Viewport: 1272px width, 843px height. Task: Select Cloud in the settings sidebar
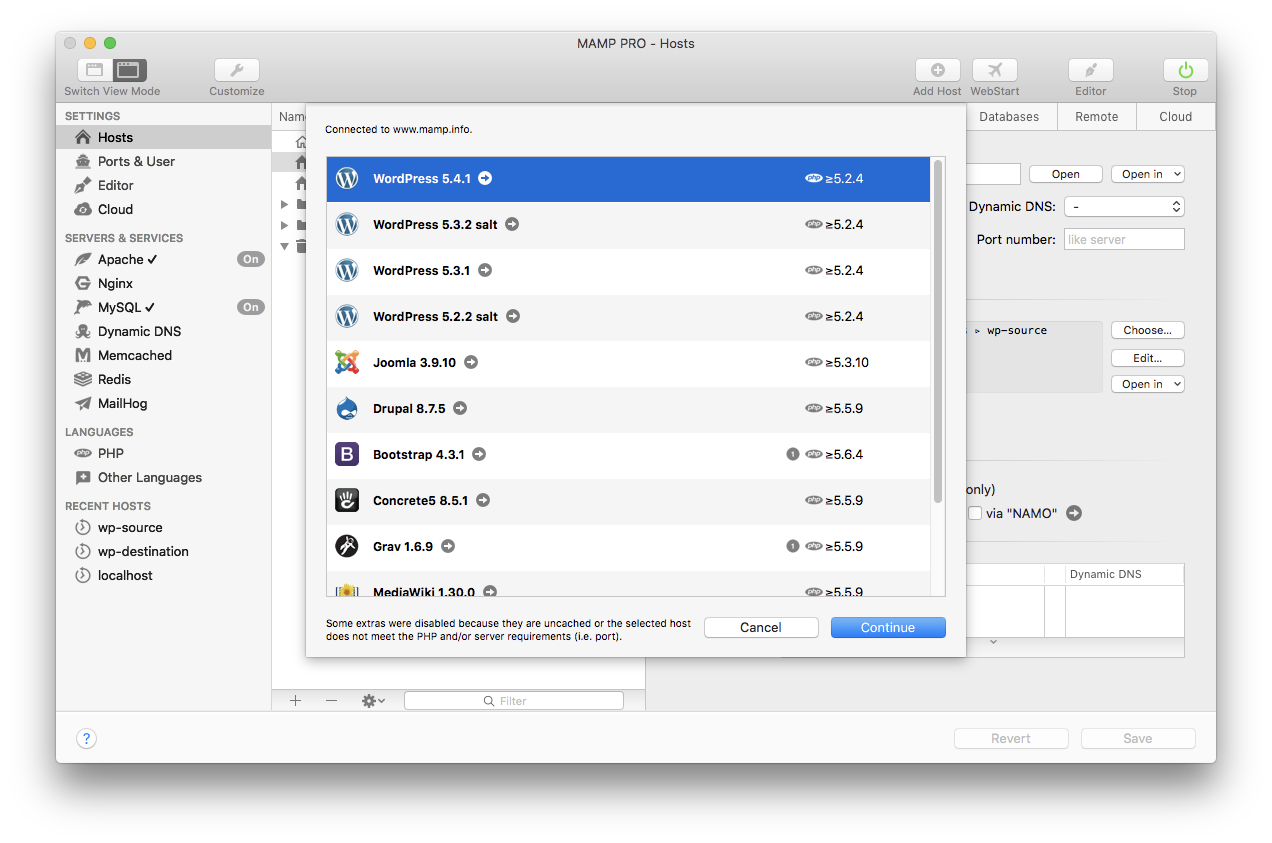164,210
